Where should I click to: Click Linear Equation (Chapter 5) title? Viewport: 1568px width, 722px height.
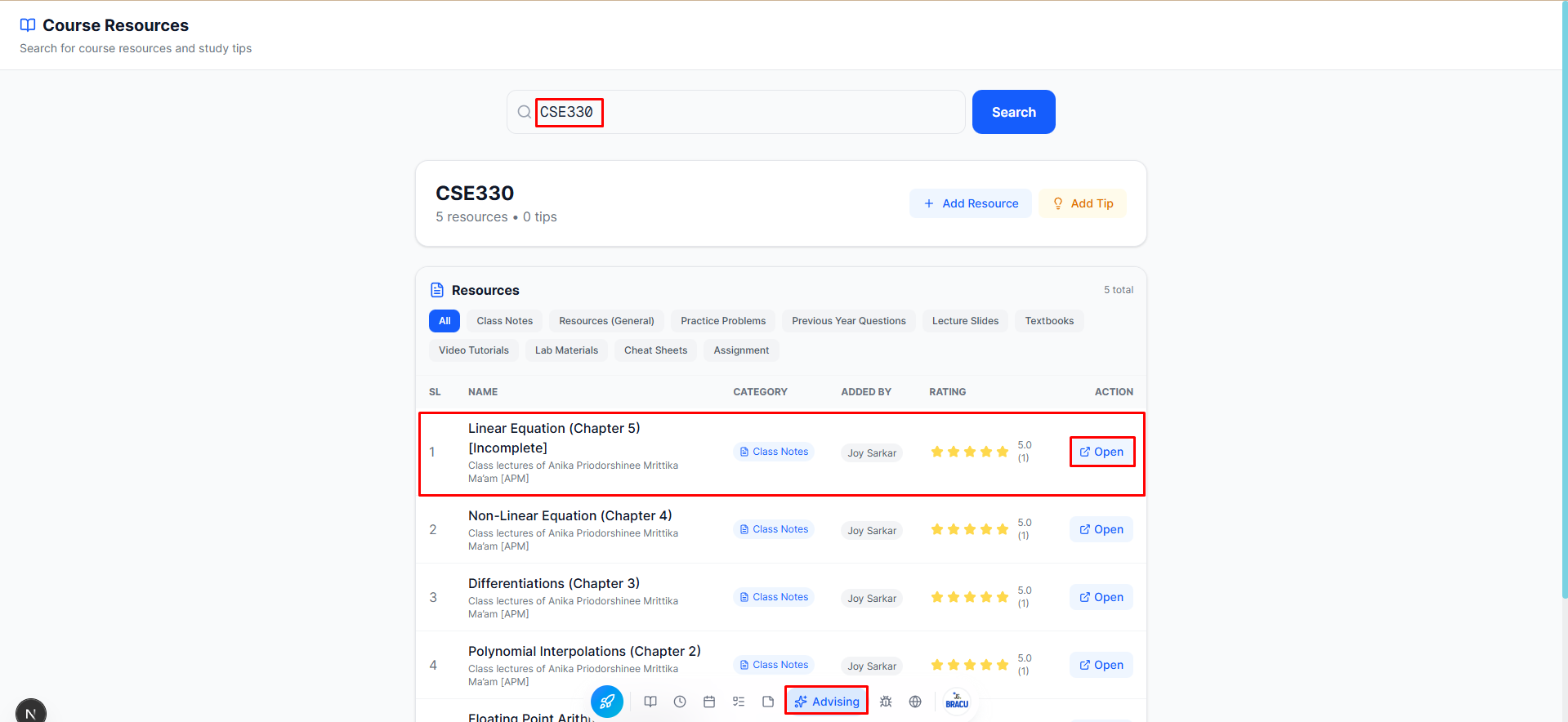(x=554, y=438)
